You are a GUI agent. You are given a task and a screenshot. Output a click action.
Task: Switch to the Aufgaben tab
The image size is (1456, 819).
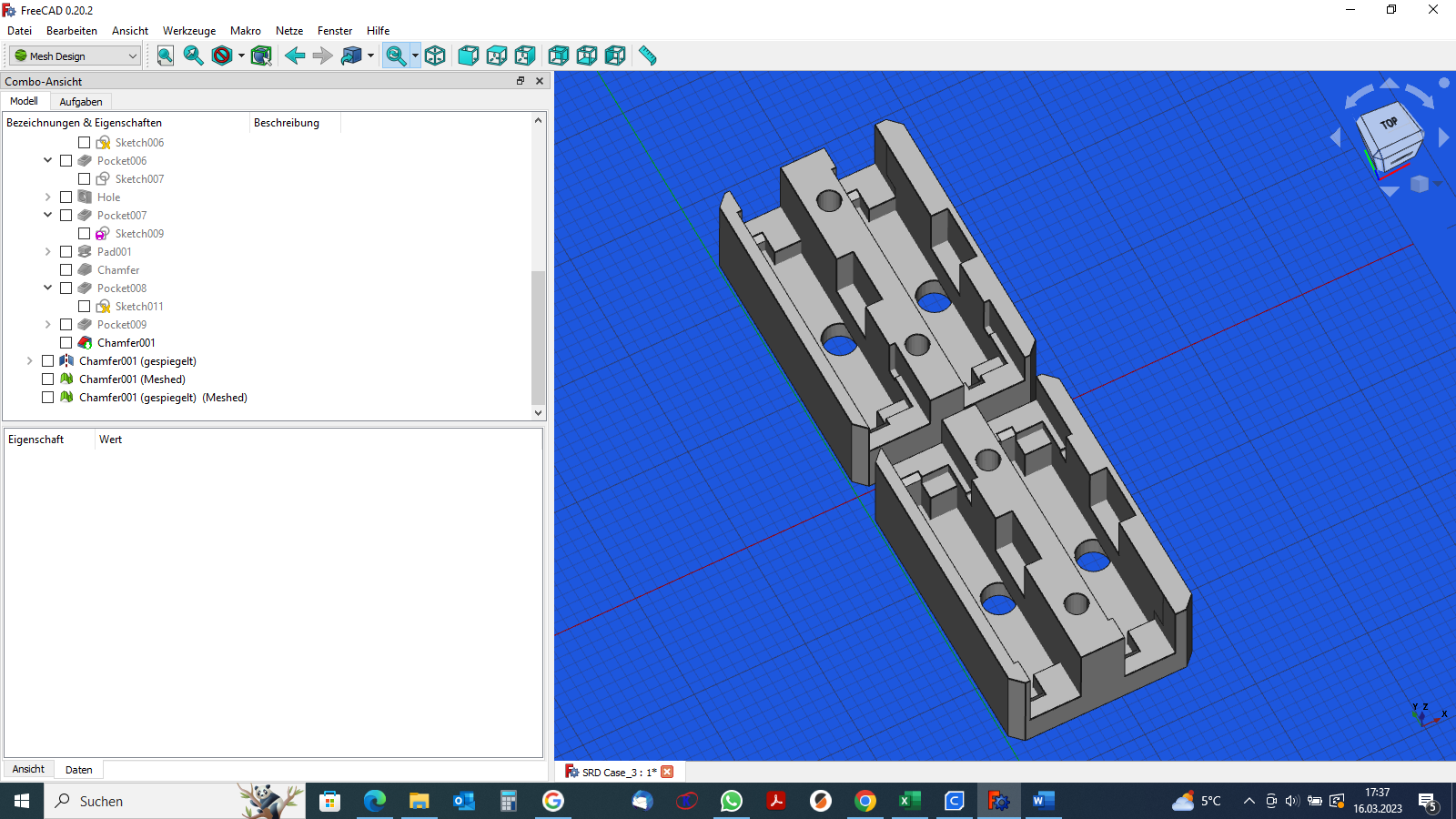coord(81,102)
